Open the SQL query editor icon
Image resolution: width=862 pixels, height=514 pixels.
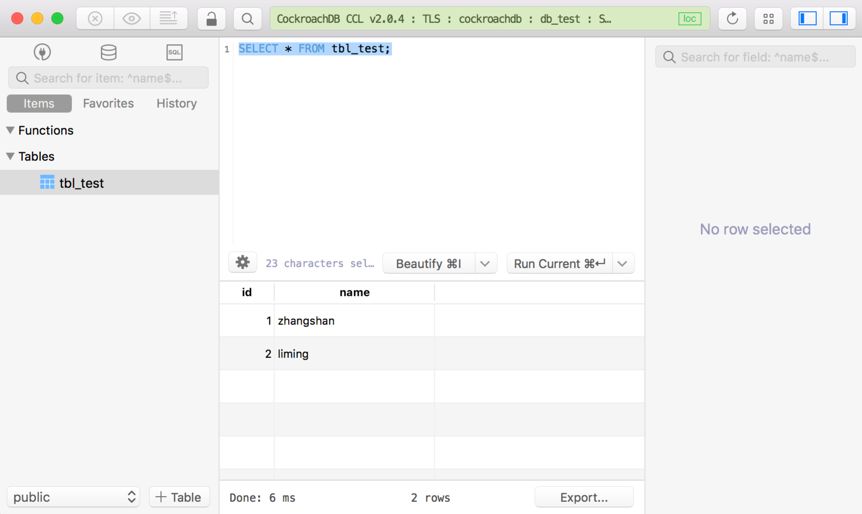click(x=174, y=52)
